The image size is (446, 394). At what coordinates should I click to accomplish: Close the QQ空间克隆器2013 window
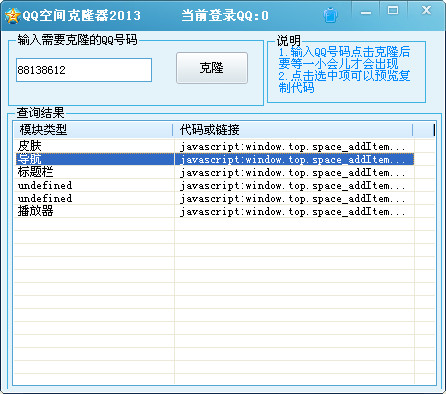[426, 11]
